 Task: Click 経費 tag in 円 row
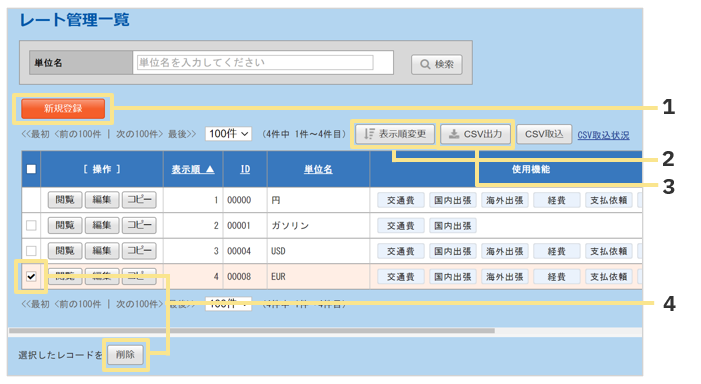coord(557,200)
